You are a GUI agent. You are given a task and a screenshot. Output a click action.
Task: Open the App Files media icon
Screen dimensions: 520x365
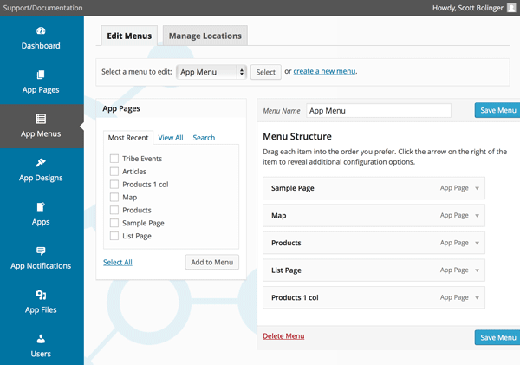[x=41, y=295]
